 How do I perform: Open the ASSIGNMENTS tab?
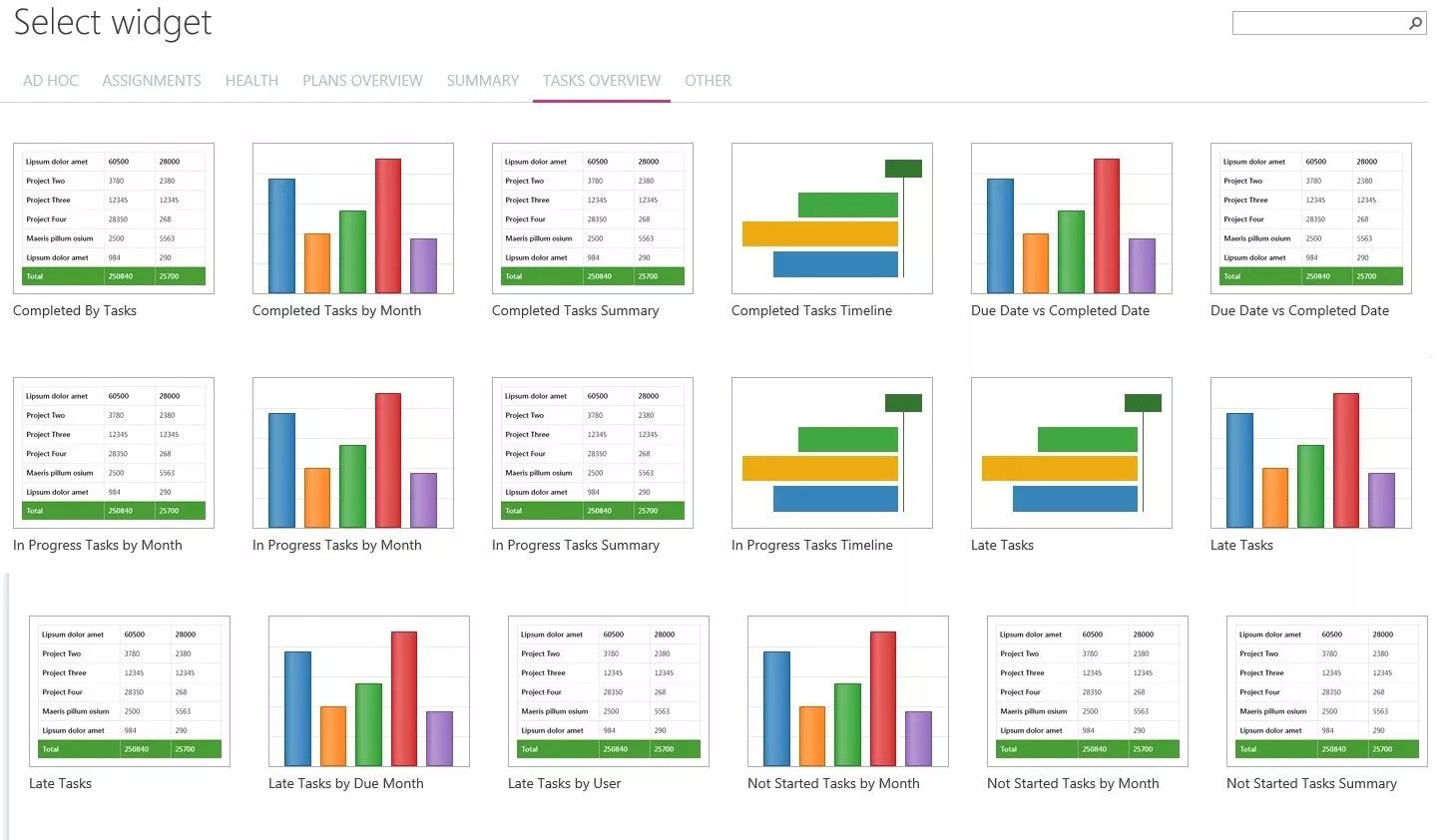click(151, 80)
